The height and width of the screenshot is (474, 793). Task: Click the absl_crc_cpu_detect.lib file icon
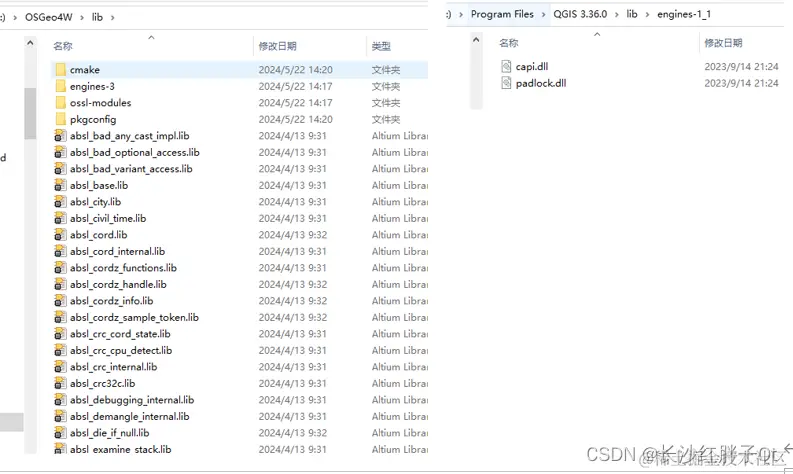tap(60, 351)
